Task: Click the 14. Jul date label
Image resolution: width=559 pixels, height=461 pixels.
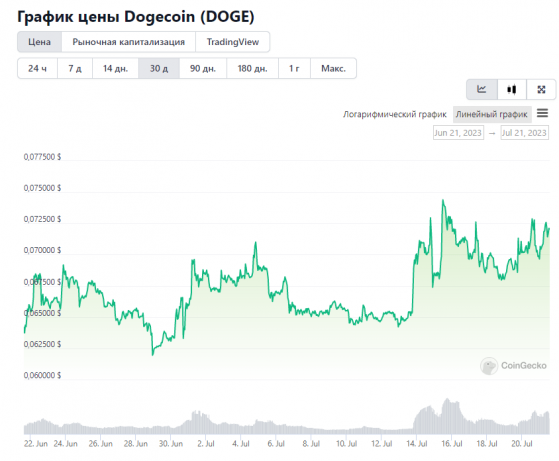Action: coord(417,444)
